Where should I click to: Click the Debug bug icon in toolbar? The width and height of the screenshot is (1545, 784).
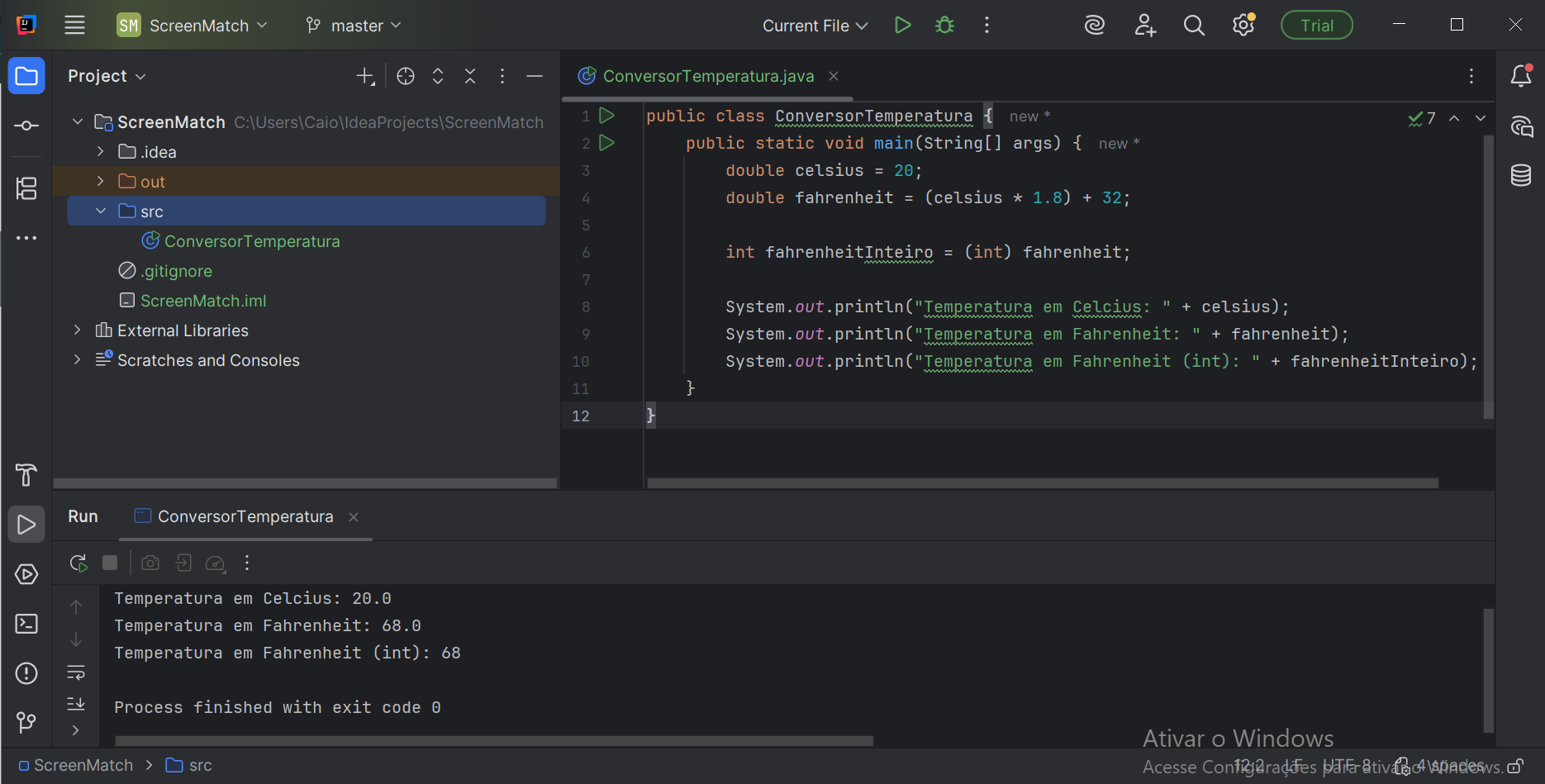click(x=944, y=26)
